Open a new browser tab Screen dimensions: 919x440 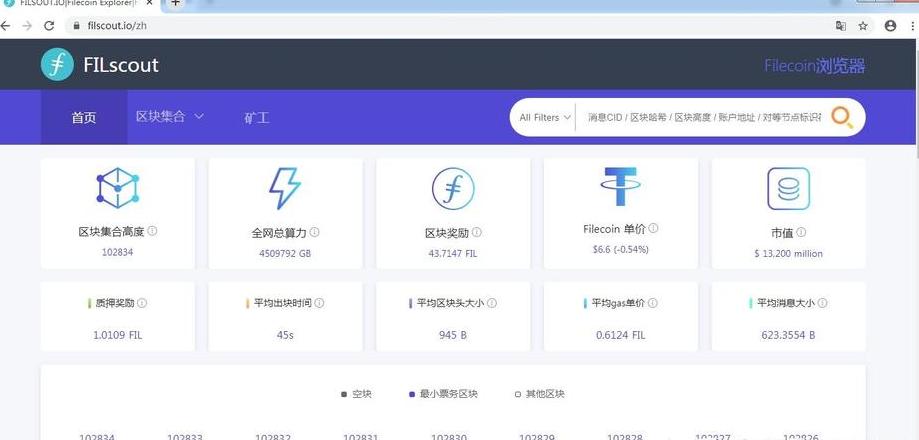[175, 4]
